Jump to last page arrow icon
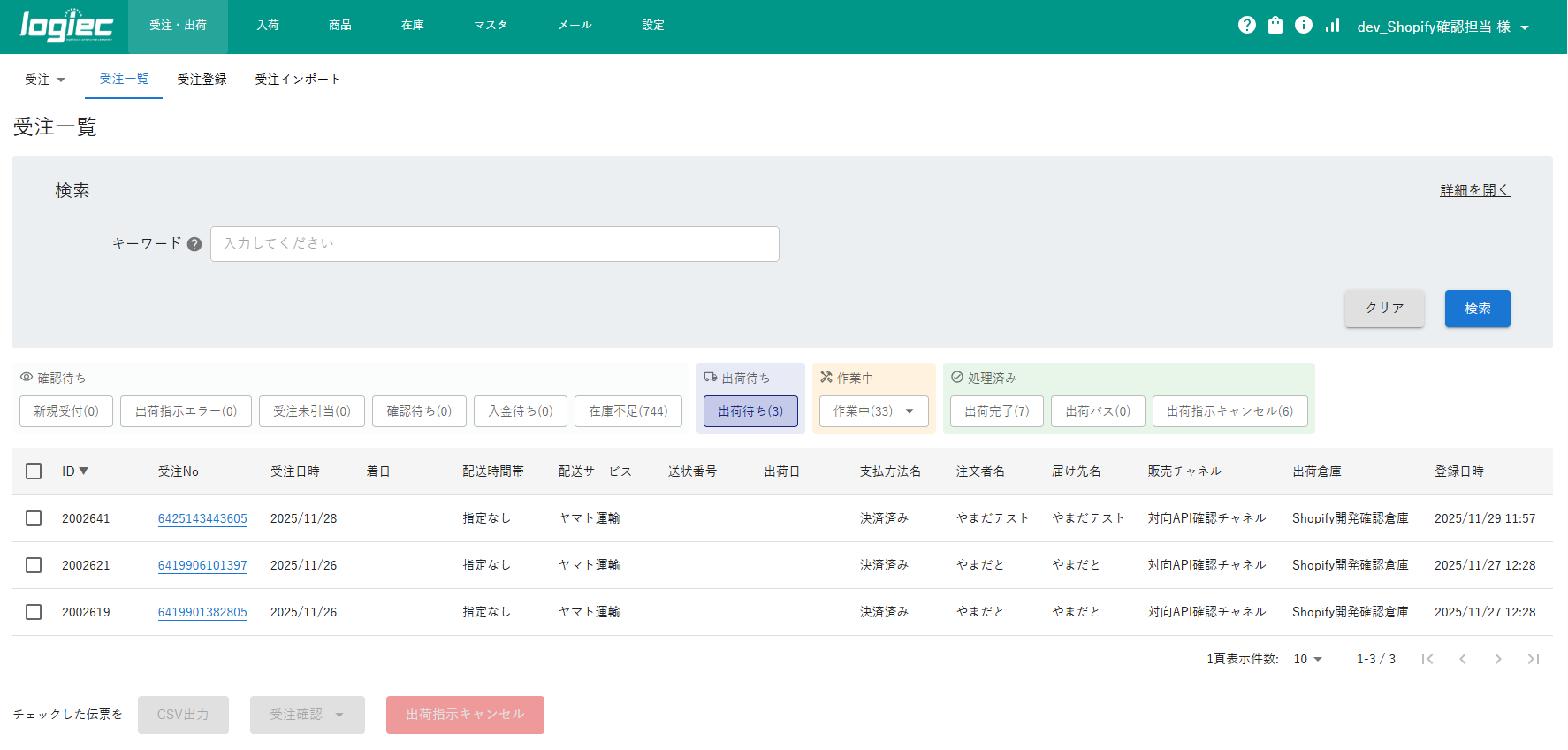Viewport: 1568px width, 750px height. pyautogui.click(x=1533, y=659)
